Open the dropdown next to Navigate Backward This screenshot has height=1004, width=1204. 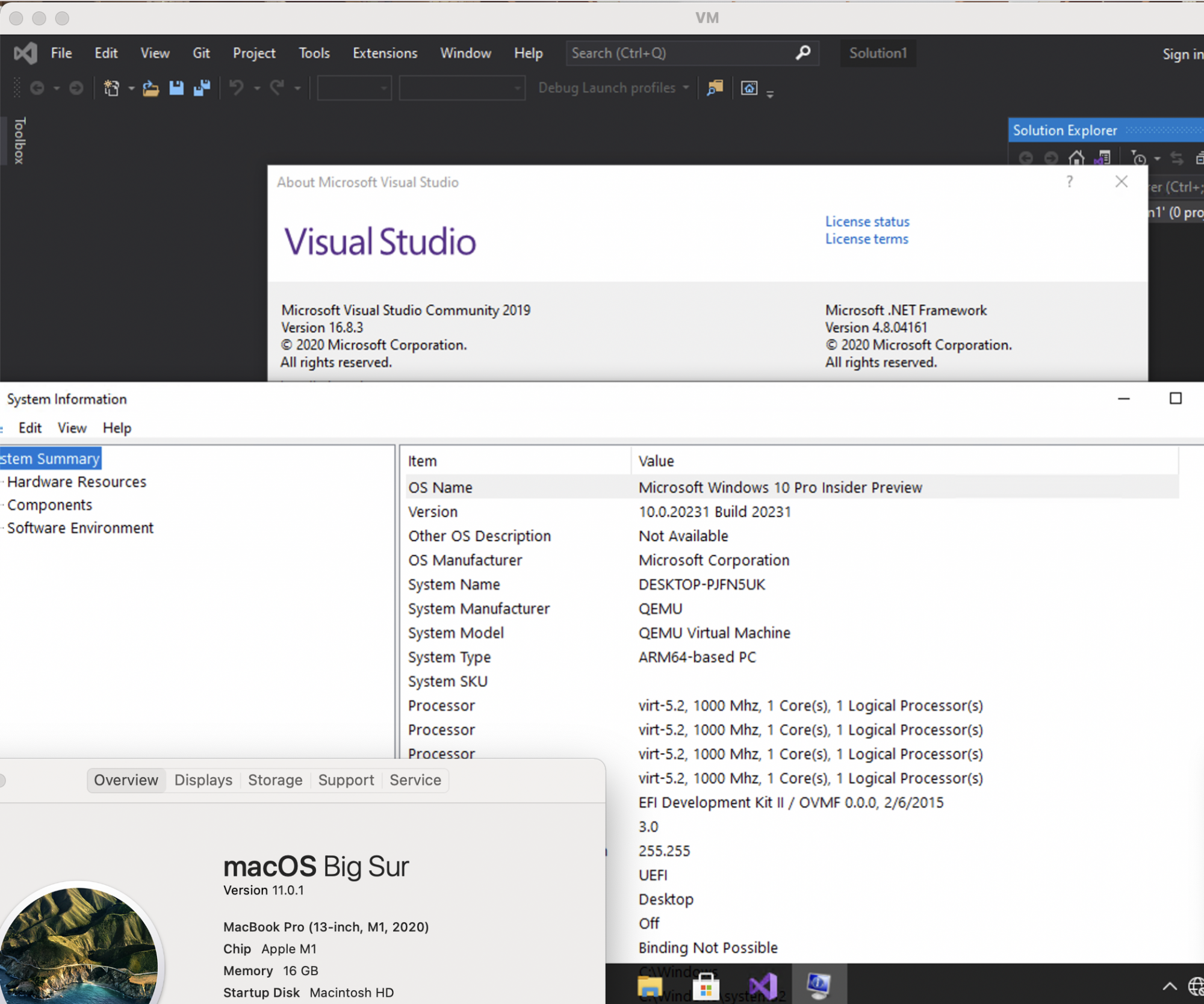tap(57, 88)
